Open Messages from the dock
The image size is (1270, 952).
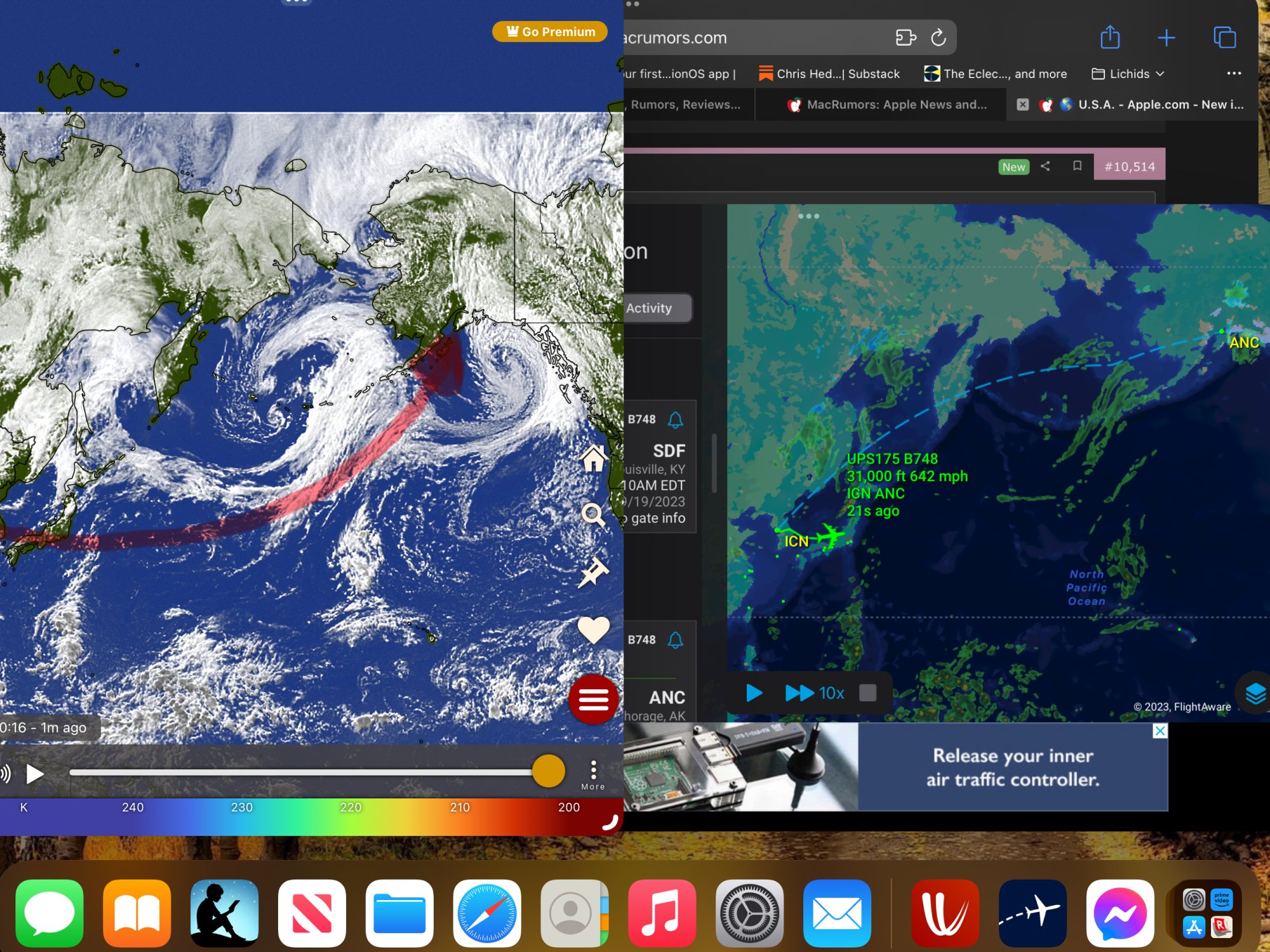(50, 913)
